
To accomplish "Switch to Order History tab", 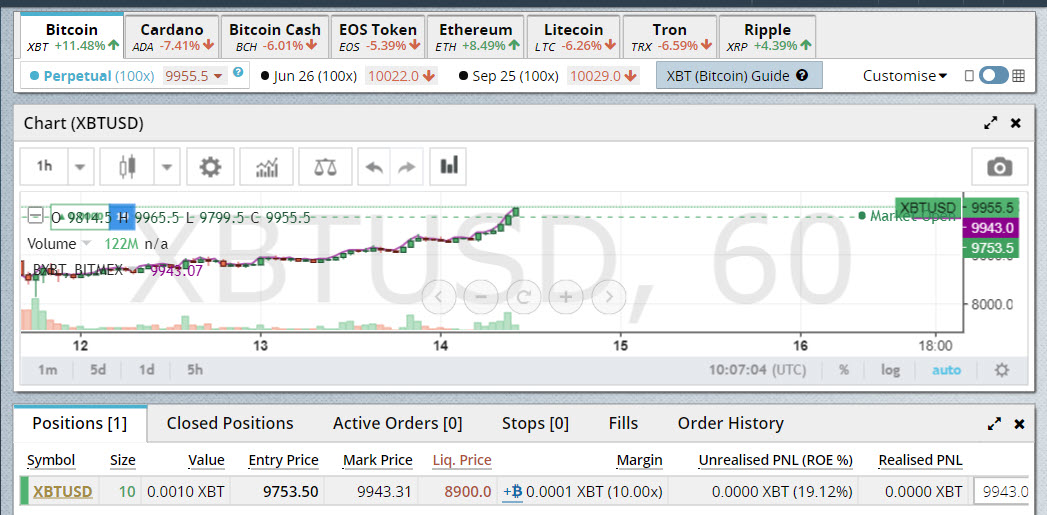I will [x=730, y=423].
